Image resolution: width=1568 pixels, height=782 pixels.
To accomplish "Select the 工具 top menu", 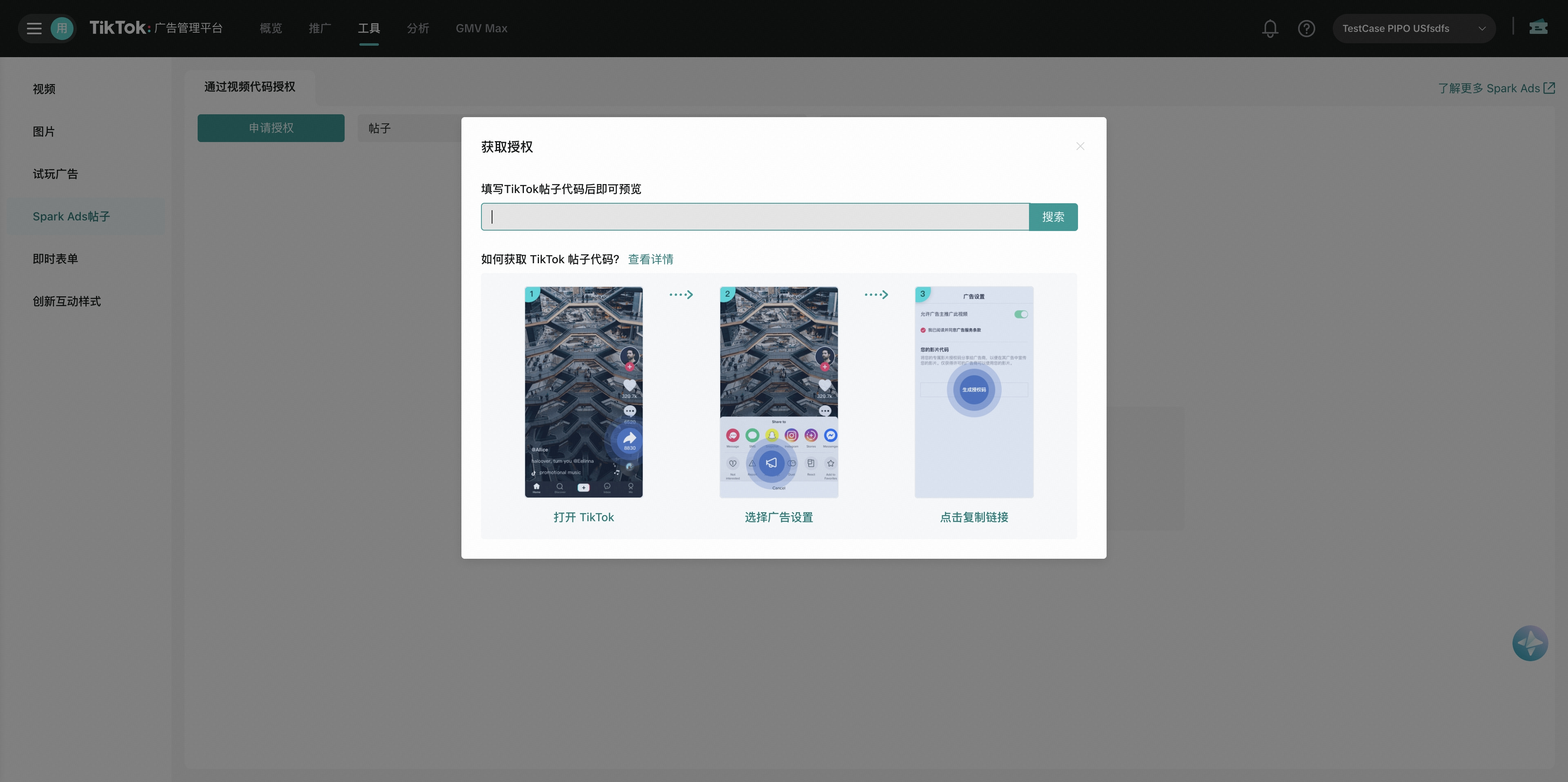I will coord(369,29).
